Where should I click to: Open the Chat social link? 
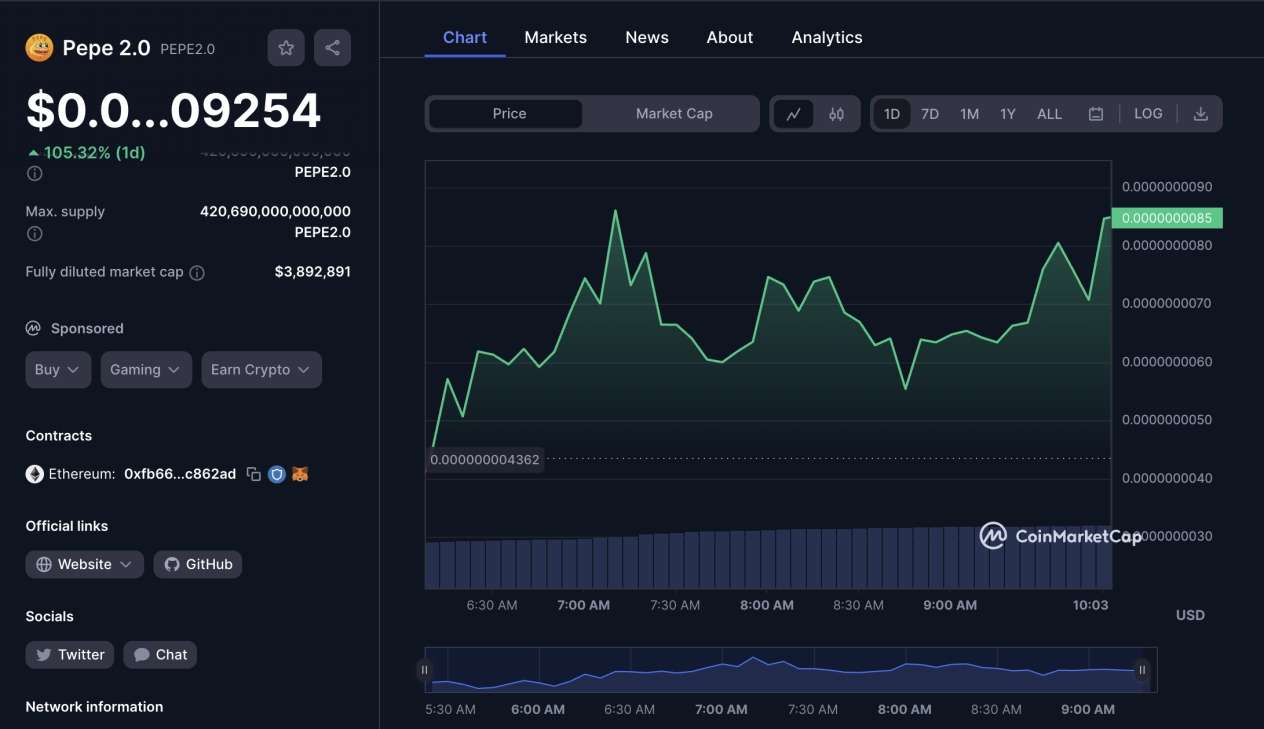160,655
